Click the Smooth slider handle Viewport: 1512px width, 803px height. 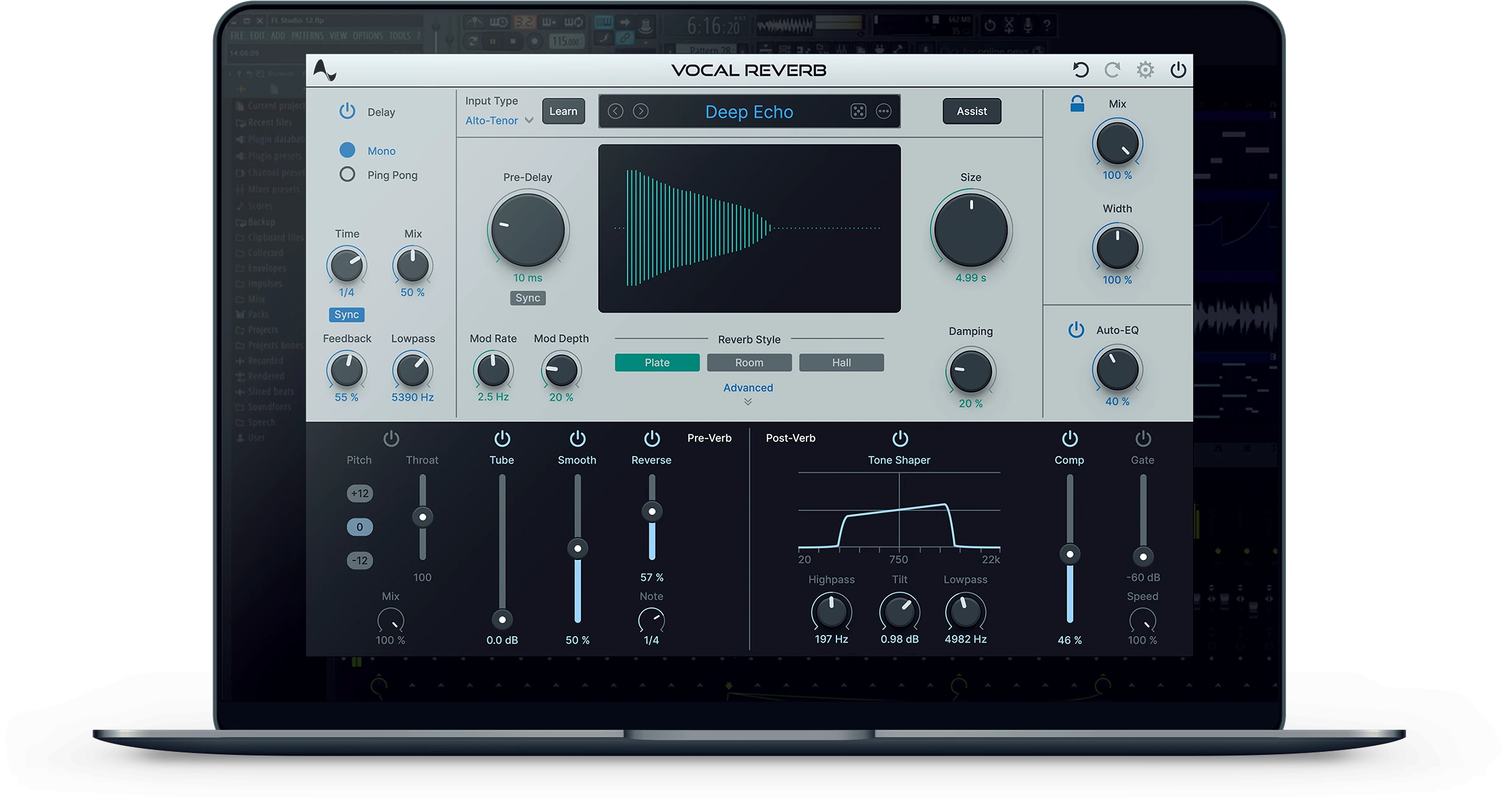[577, 549]
